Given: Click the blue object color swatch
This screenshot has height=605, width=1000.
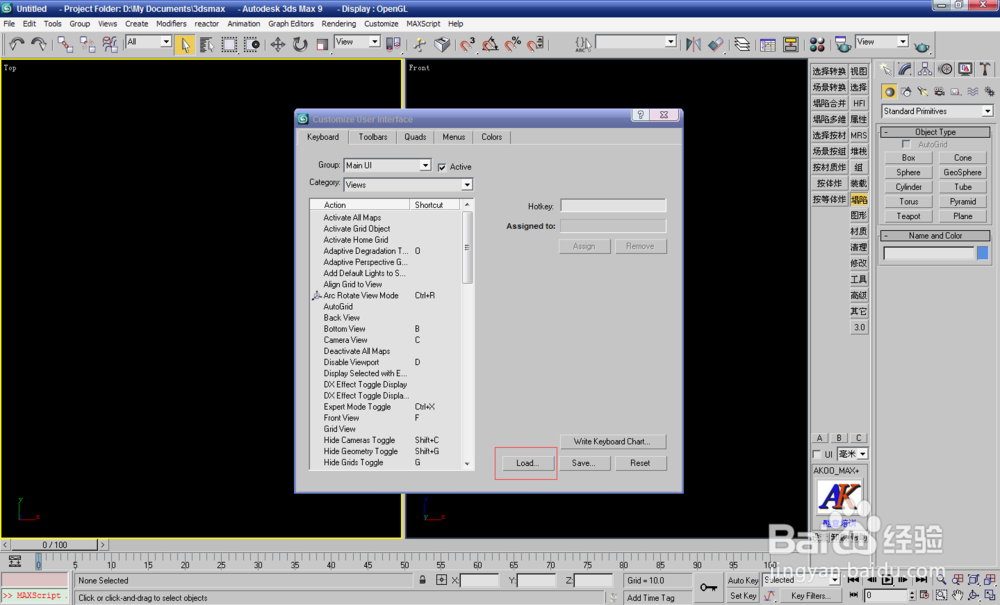Looking at the screenshot, I should pos(982,253).
